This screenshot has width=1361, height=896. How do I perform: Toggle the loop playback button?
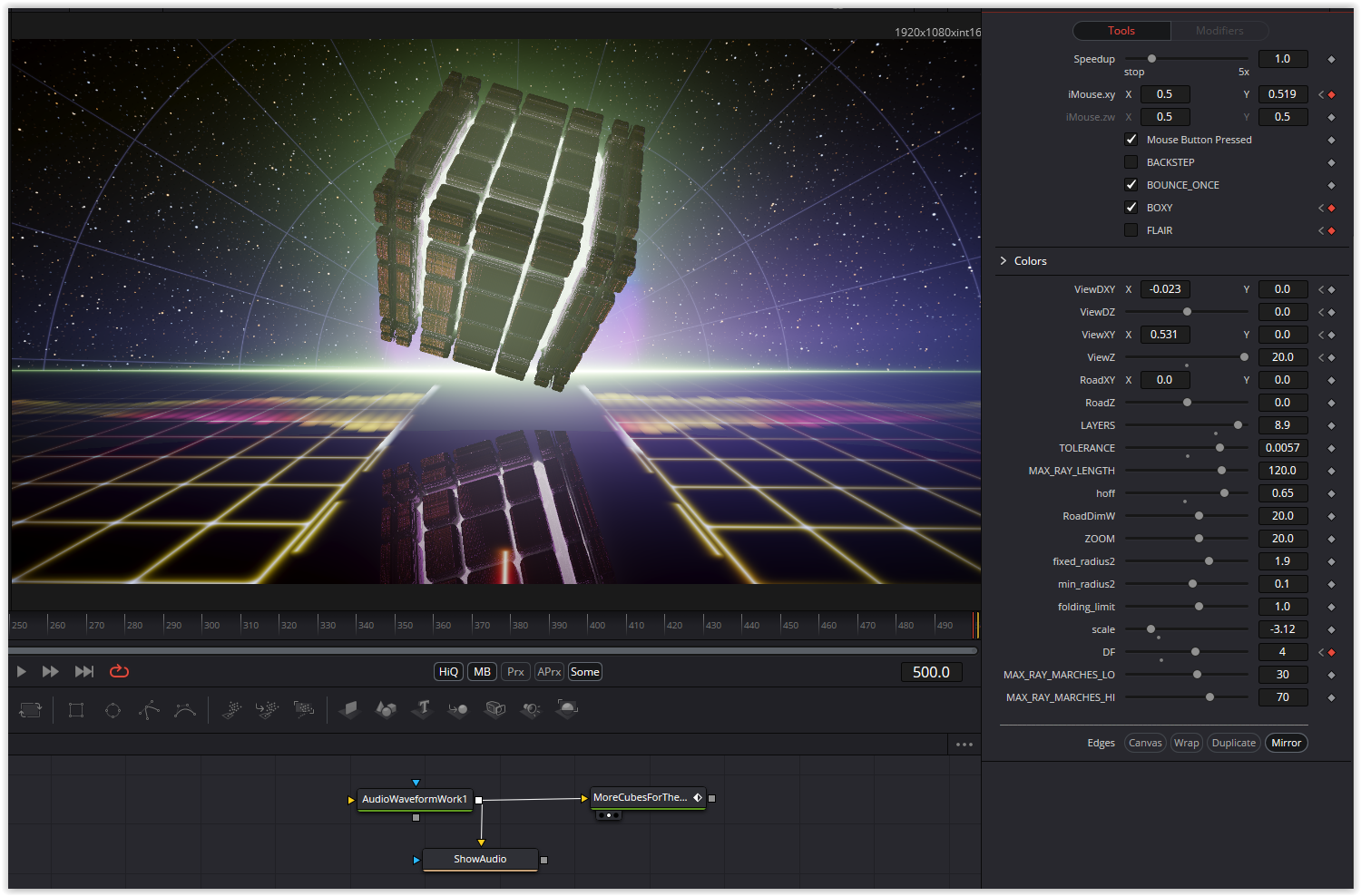tap(119, 672)
